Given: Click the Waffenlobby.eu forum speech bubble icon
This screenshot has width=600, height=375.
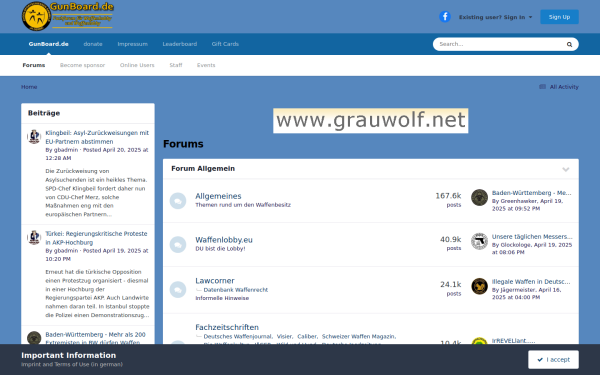Looking at the screenshot, I should [178, 245].
